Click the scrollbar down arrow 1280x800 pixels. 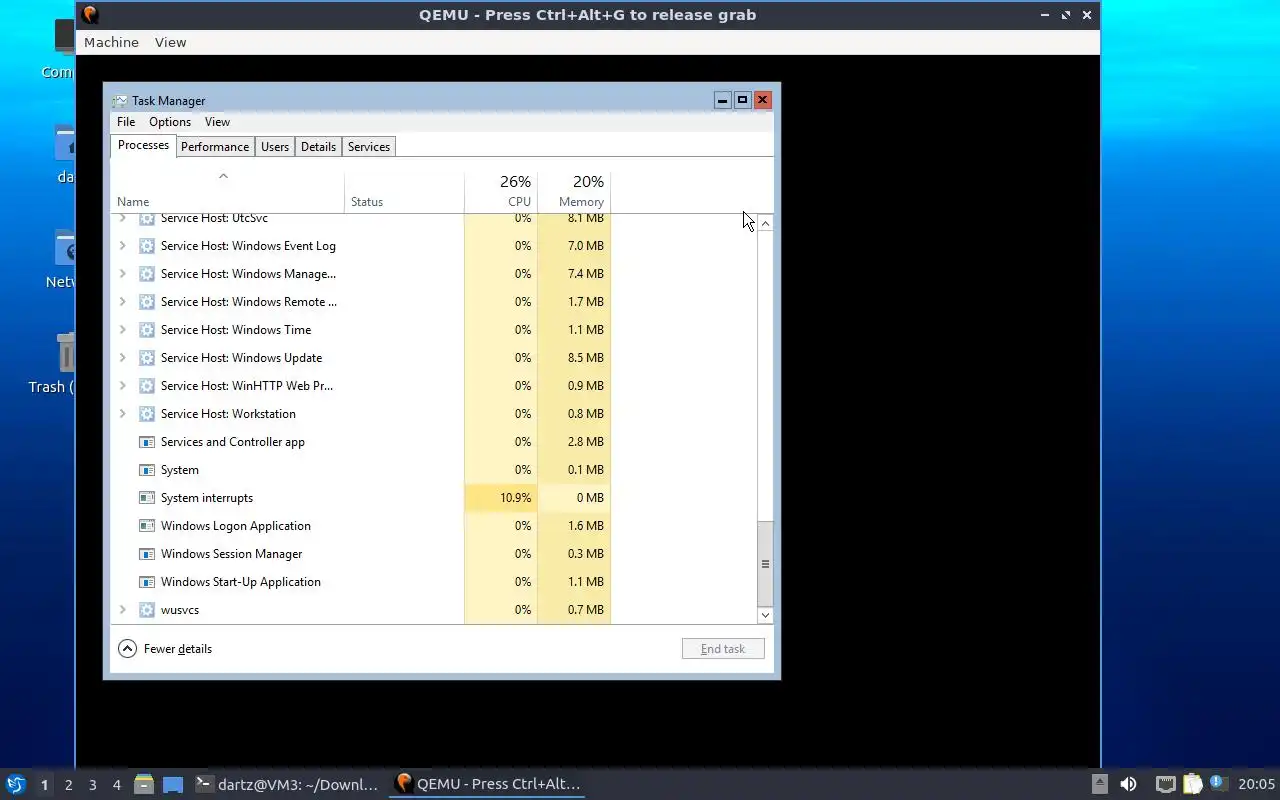[x=765, y=615]
